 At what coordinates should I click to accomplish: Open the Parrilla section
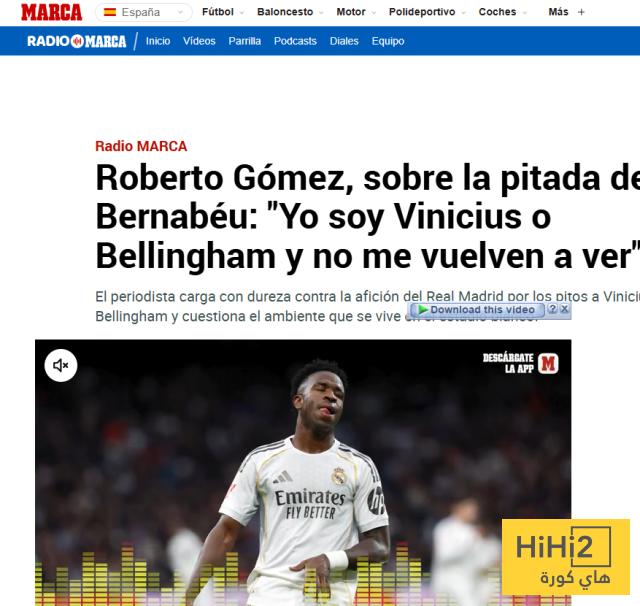click(244, 41)
